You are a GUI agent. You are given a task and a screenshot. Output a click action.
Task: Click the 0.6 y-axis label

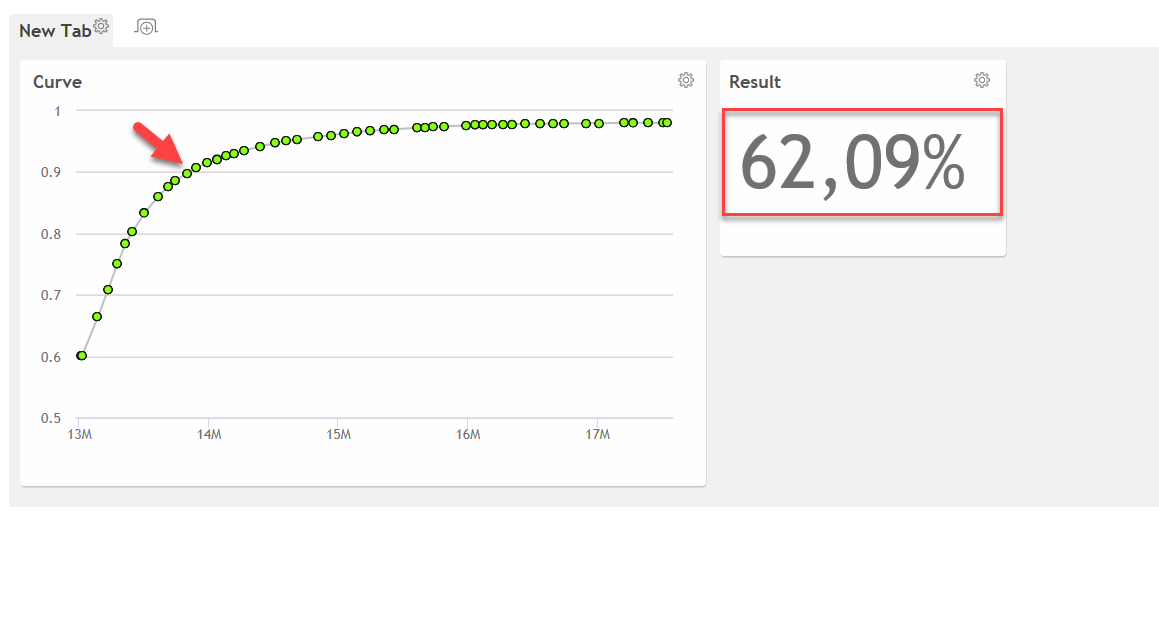pos(51,357)
